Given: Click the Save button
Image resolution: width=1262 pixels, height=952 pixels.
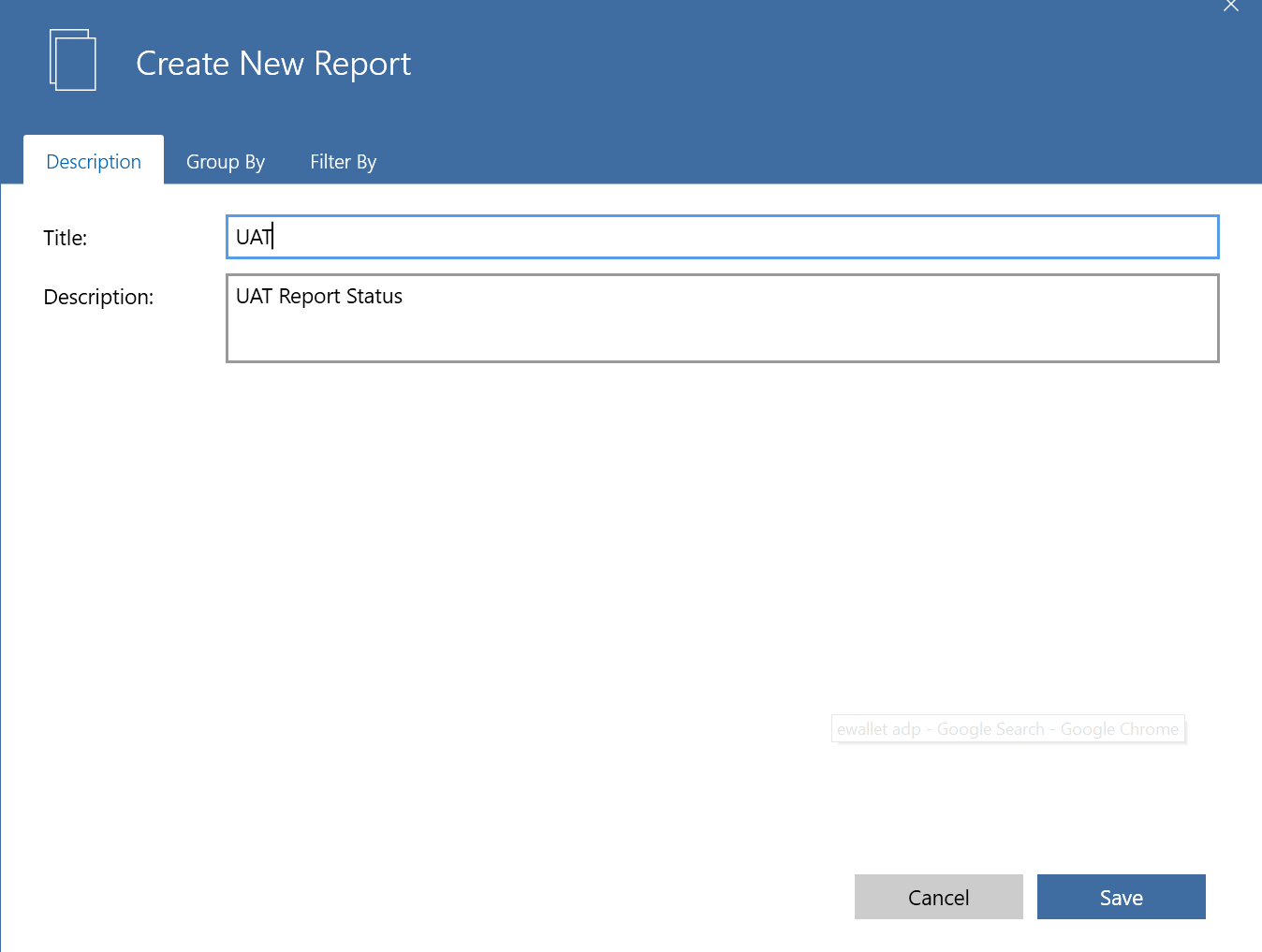Looking at the screenshot, I should 1121,897.
